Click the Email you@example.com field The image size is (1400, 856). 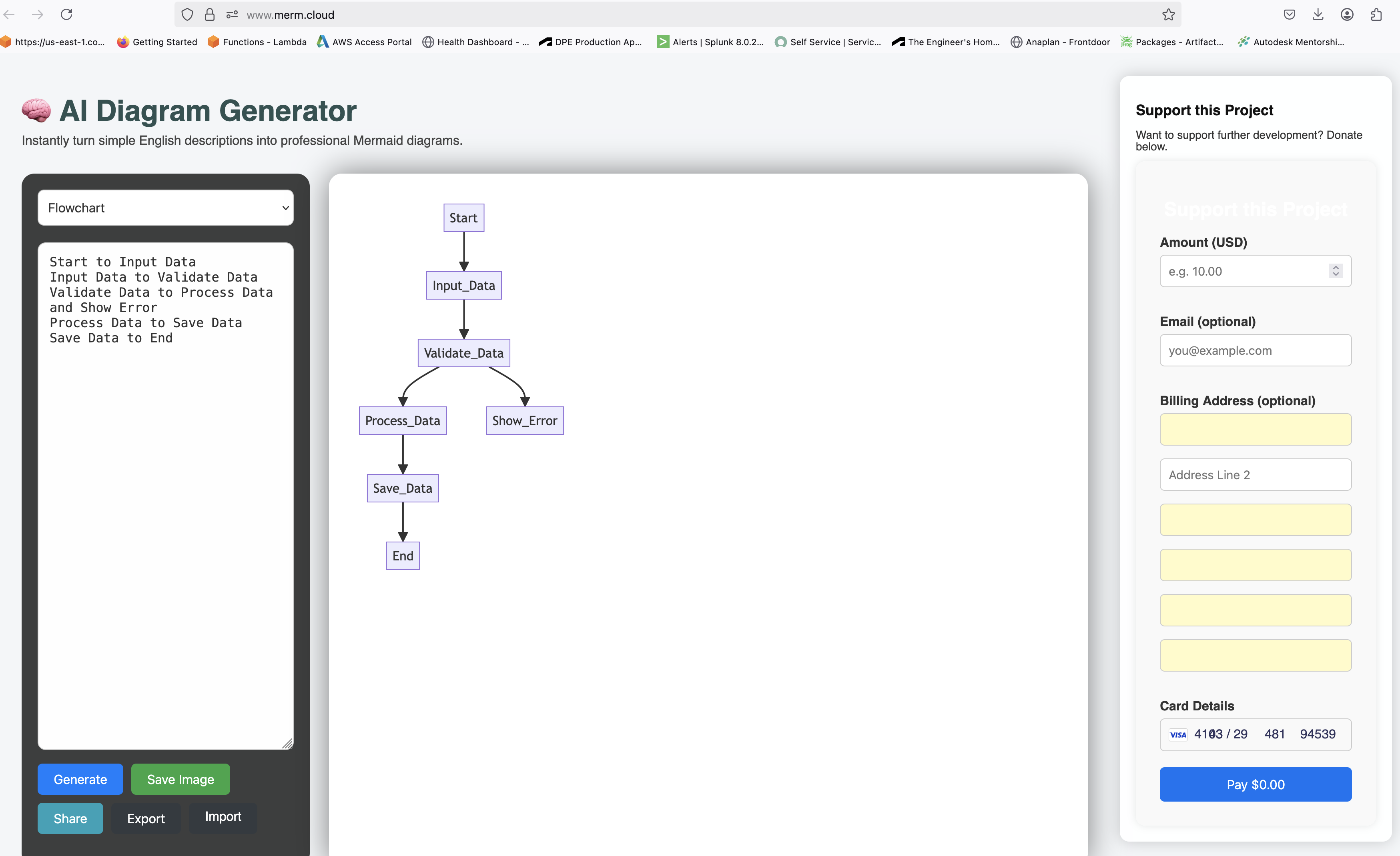click(x=1256, y=350)
